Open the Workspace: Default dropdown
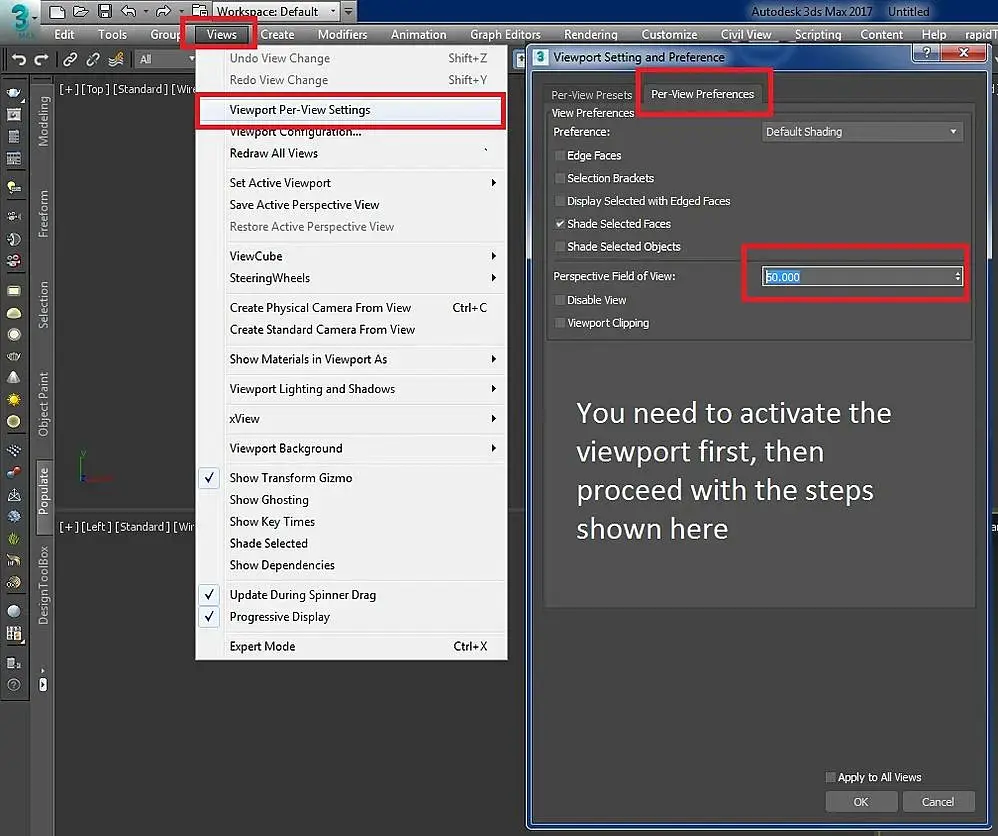The height and width of the screenshot is (836, 998). pyautogui.click(x=275, y=11)
